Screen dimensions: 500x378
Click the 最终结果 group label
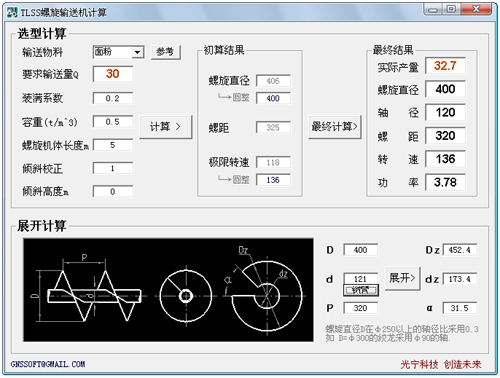click(x=393, y=50)
